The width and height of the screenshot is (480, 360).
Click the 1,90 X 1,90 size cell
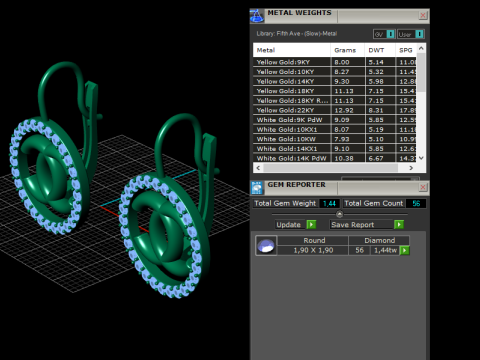313,250
